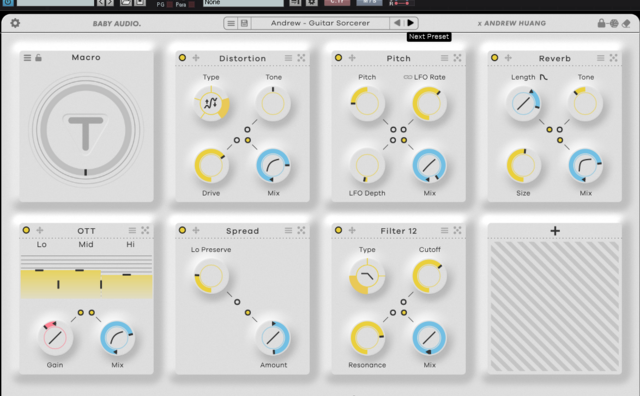This screenshot has height=396, width=640.
Task: Toggle the Reverb module power button
Action: pos(494,58)
